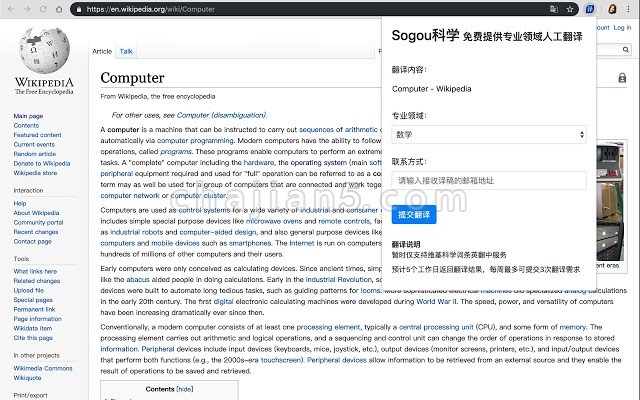Viewport: 640px width, 400px height.
Task: Open Wikiquote link
Action: click(x=27, y=378)
